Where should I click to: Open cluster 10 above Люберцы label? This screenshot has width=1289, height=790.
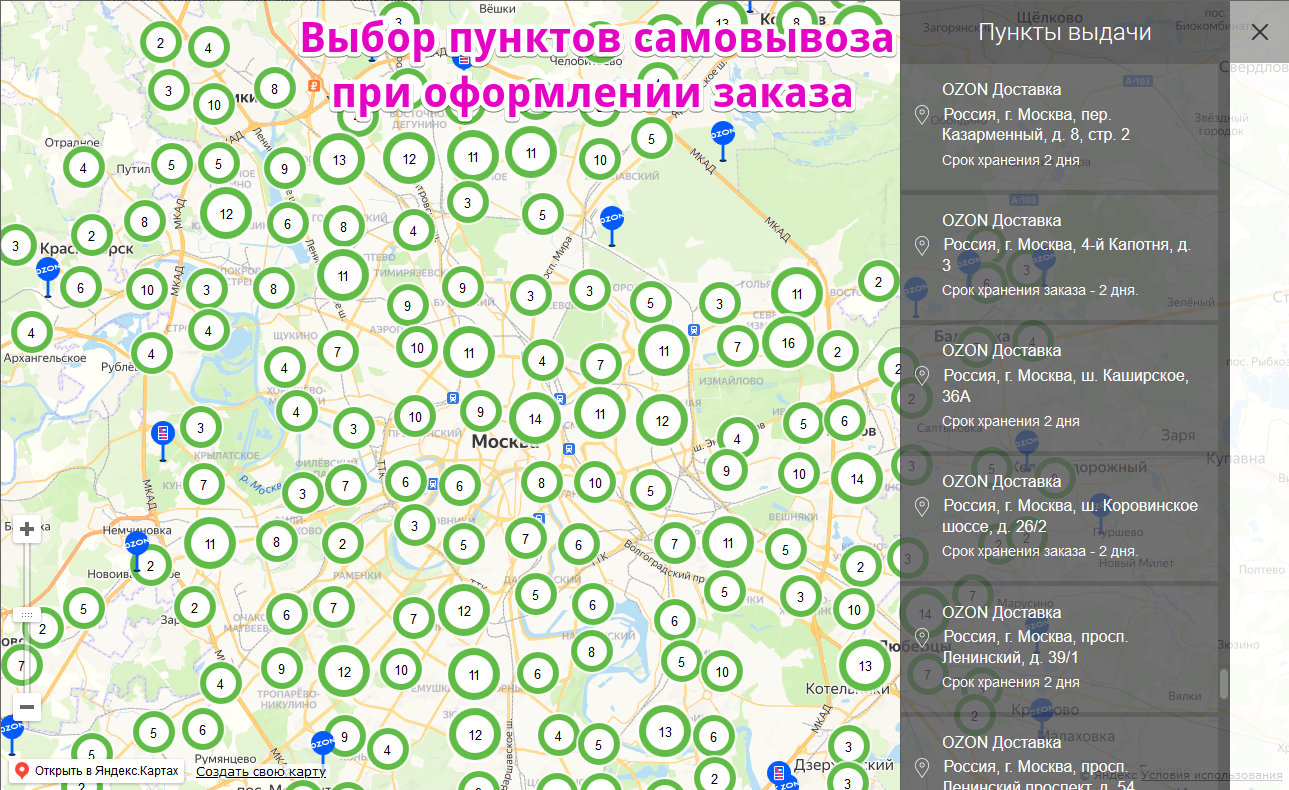(854, 609)
